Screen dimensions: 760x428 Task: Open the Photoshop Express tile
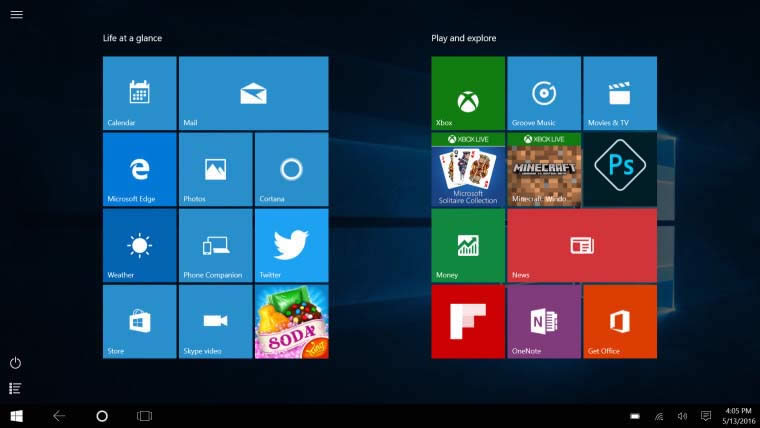coord(619,169)
